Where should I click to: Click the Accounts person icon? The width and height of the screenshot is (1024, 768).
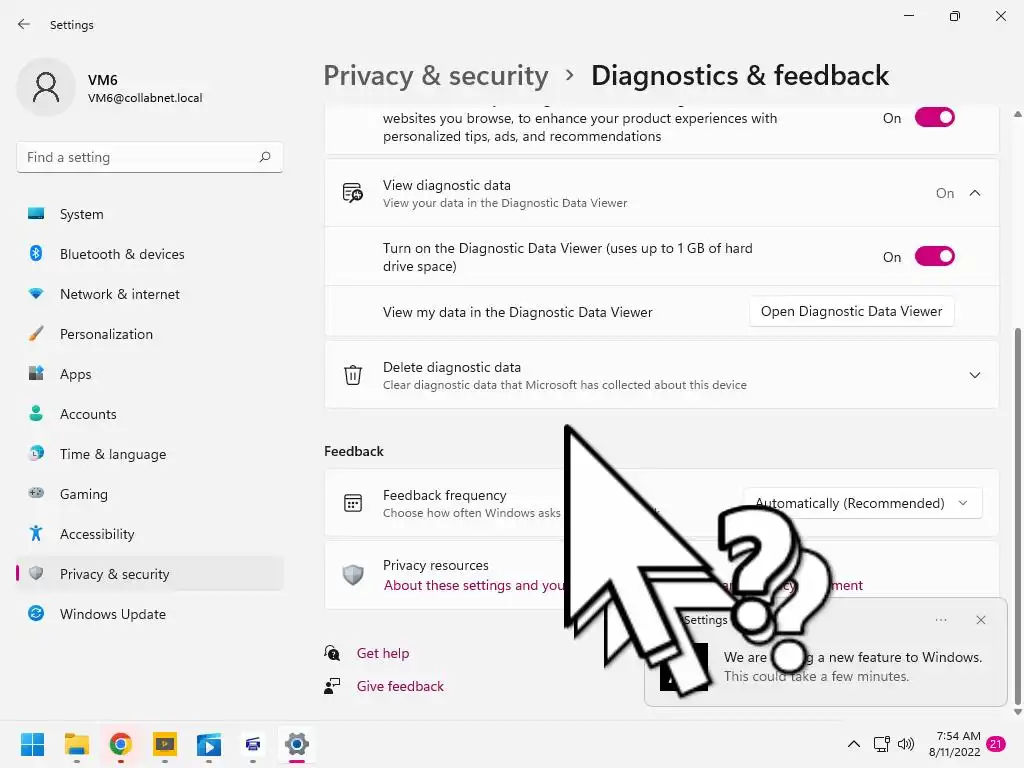[36, 413]
